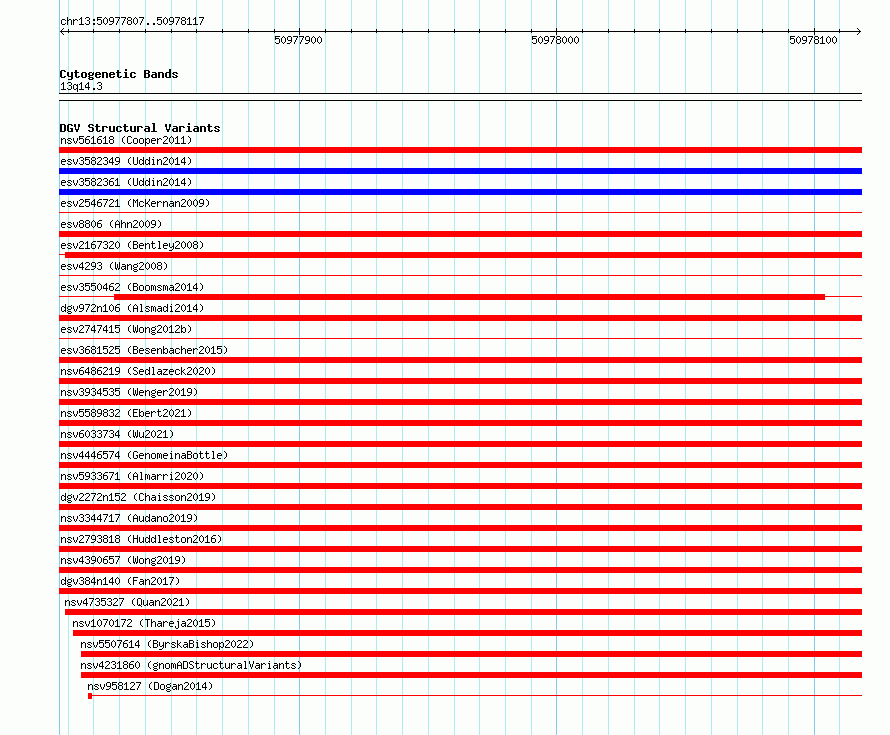
Task: Click the small red block under nsv958127 (Dogan2014)
Action: click(90, 696)
